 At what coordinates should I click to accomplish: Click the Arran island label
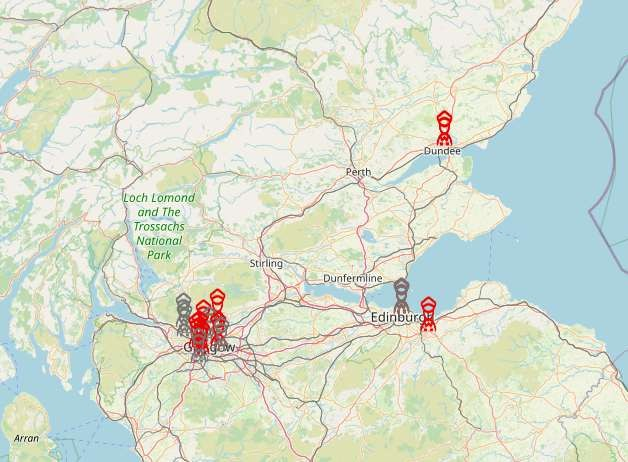(x=26, y=438)
